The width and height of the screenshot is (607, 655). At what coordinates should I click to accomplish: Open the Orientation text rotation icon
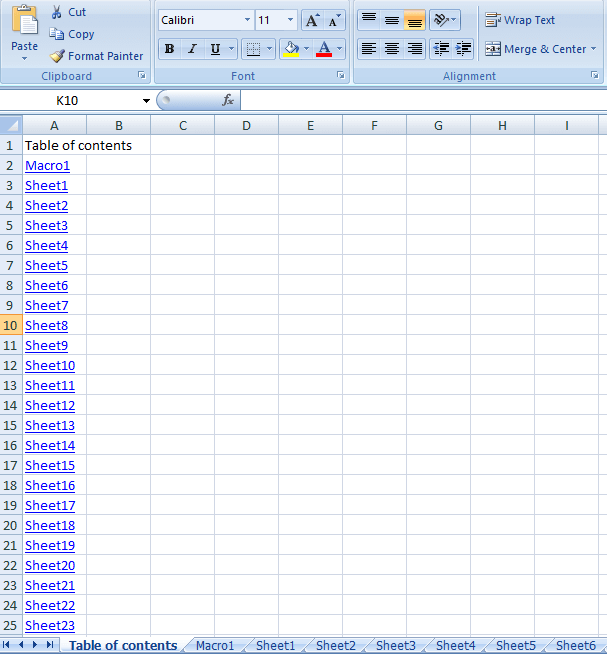tap(444, 20)
